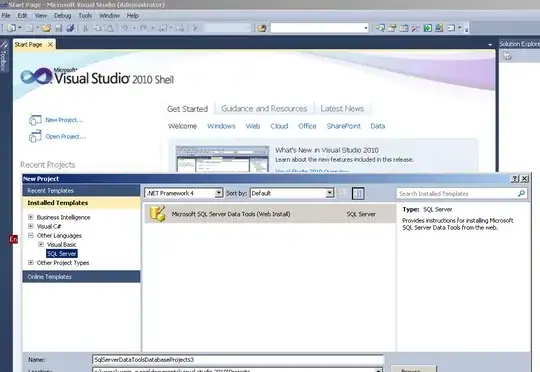This screenshot has height=372, width=540.
Task: Open the Window menu
Action: click(109, 16)
